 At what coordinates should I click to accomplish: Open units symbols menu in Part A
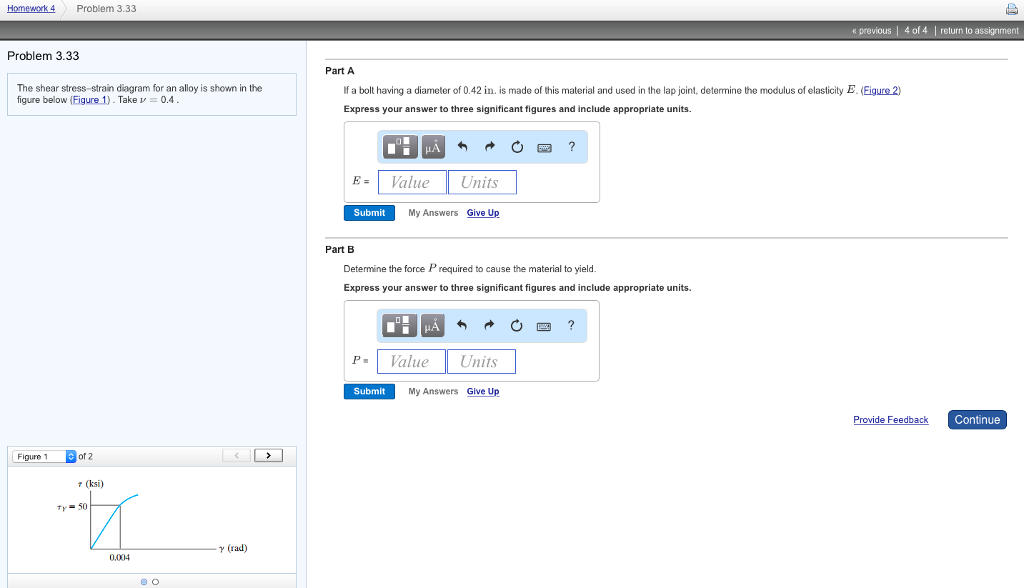[x=433, y=147]
